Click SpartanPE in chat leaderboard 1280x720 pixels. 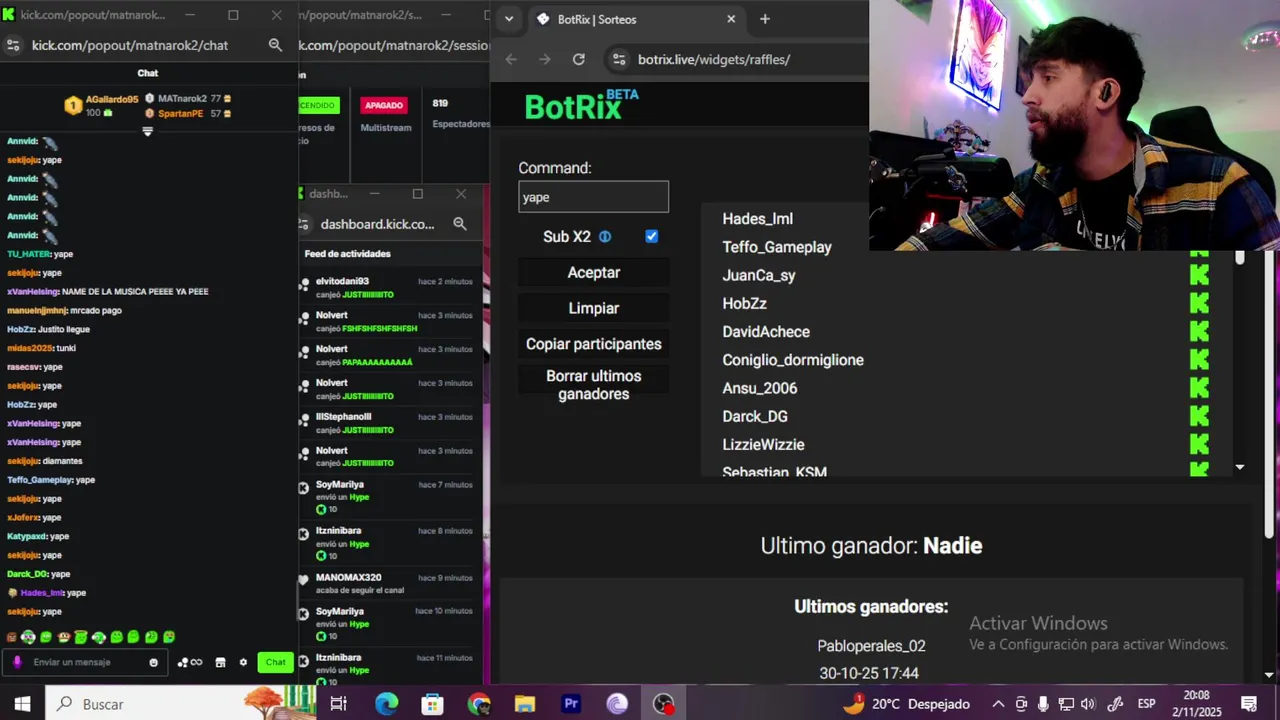[181, 114]
